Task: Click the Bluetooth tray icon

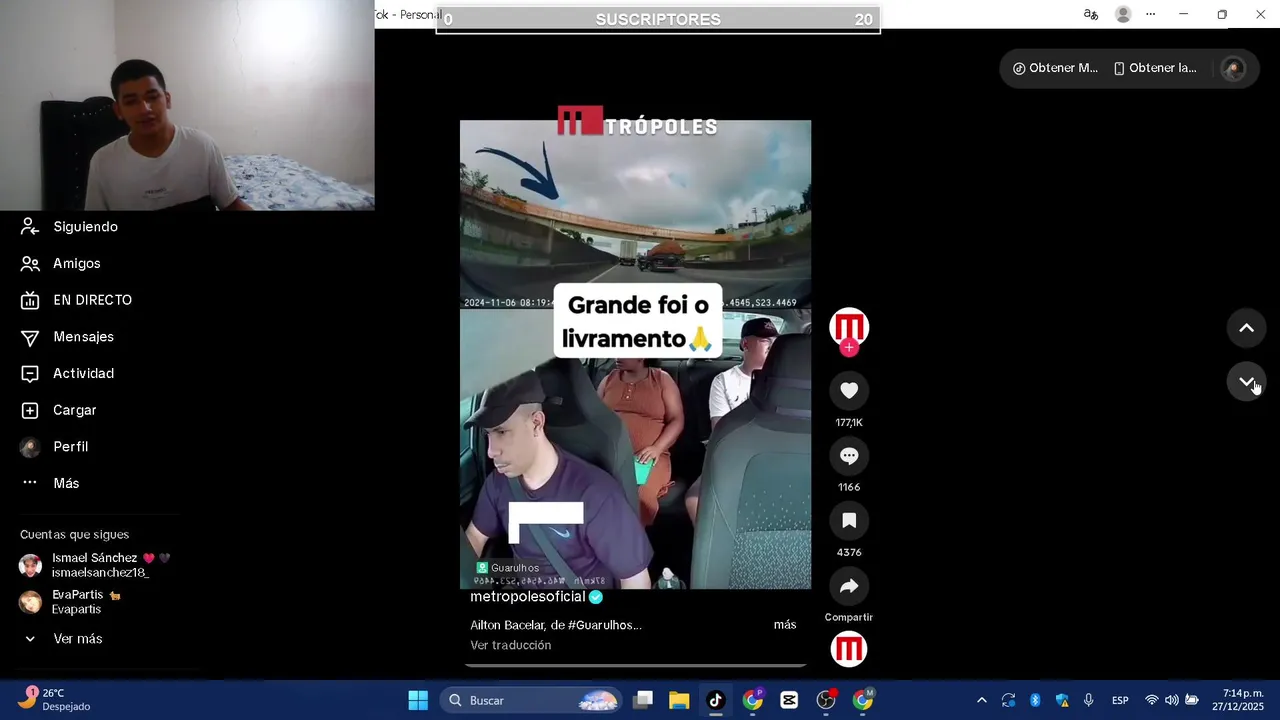Action: [1035, 700]
